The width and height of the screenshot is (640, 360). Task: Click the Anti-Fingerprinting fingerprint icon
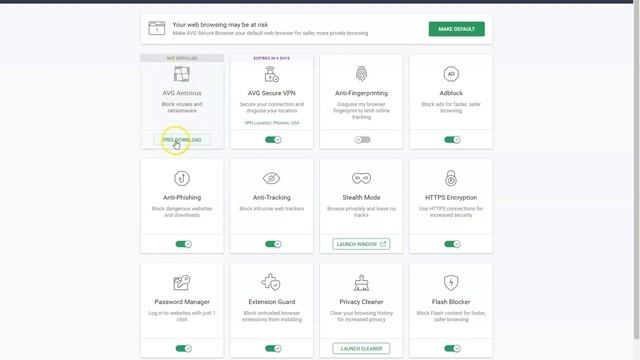361,74
